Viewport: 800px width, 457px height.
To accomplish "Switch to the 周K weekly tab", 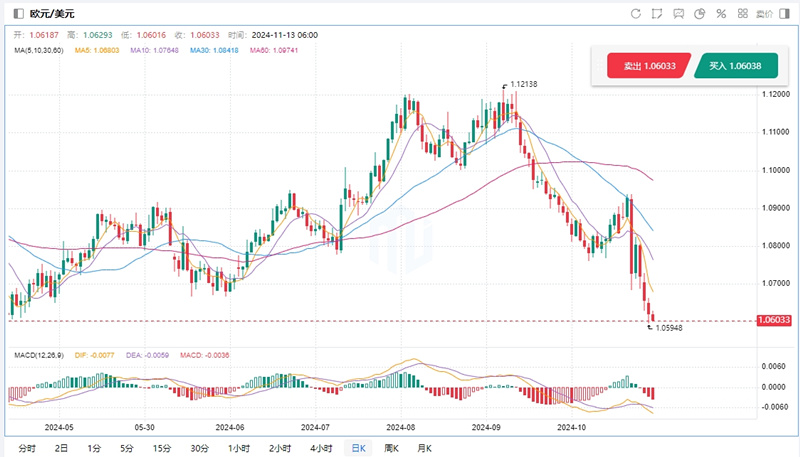I will (392, 447).
